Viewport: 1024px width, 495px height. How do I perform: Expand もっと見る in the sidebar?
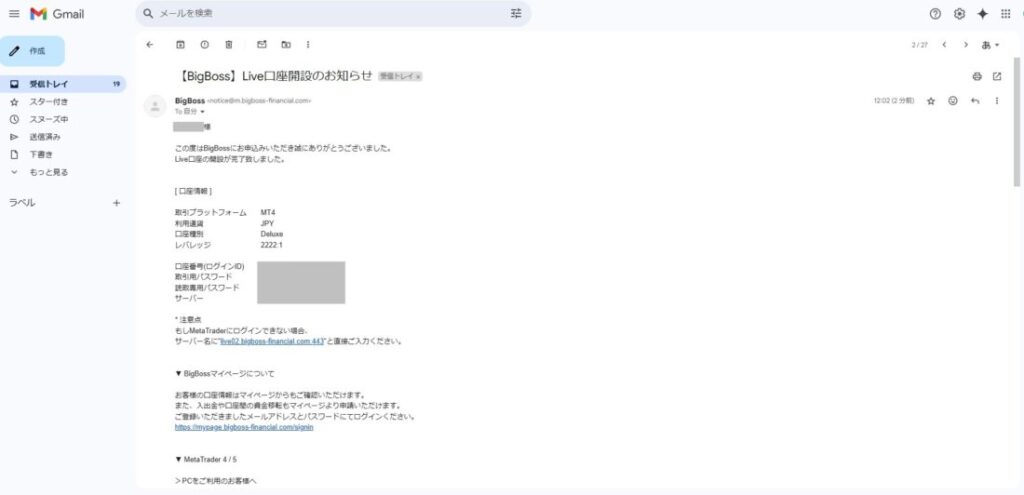(x=48, y=172)
